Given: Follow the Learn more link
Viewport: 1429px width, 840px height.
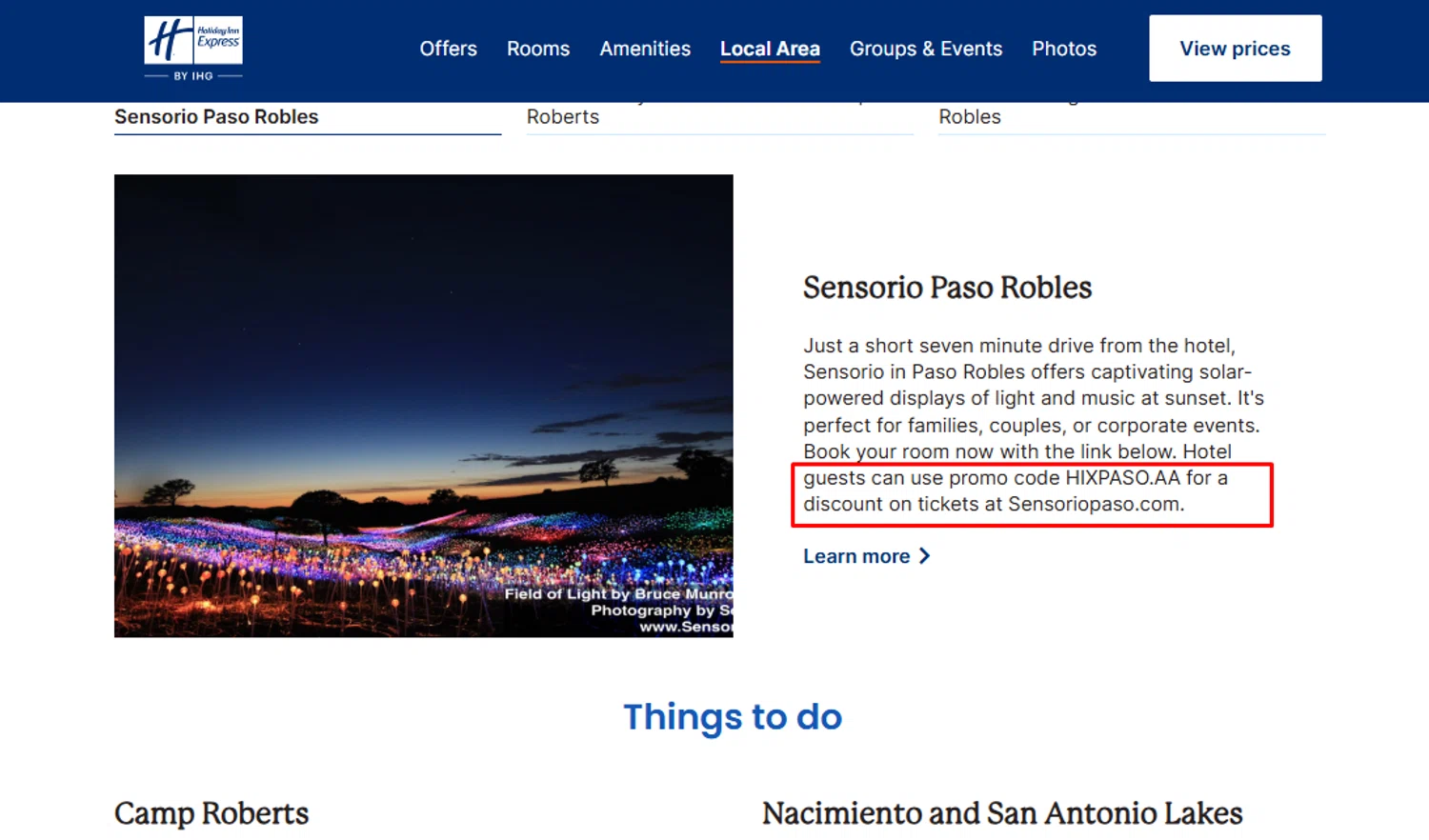Looking at the screenshot, I should coord(866,556).
